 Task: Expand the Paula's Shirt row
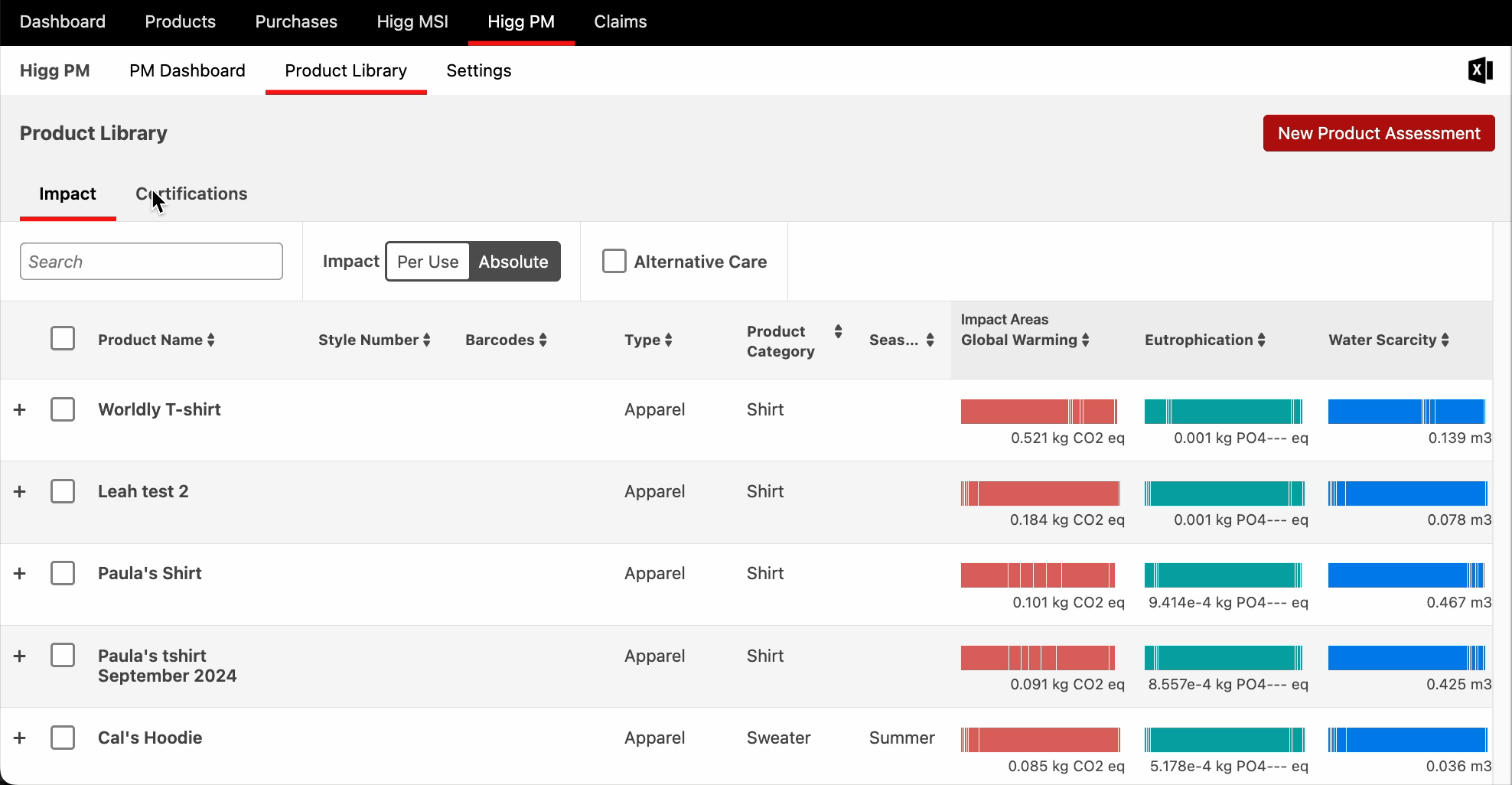[x=20, y=573]
